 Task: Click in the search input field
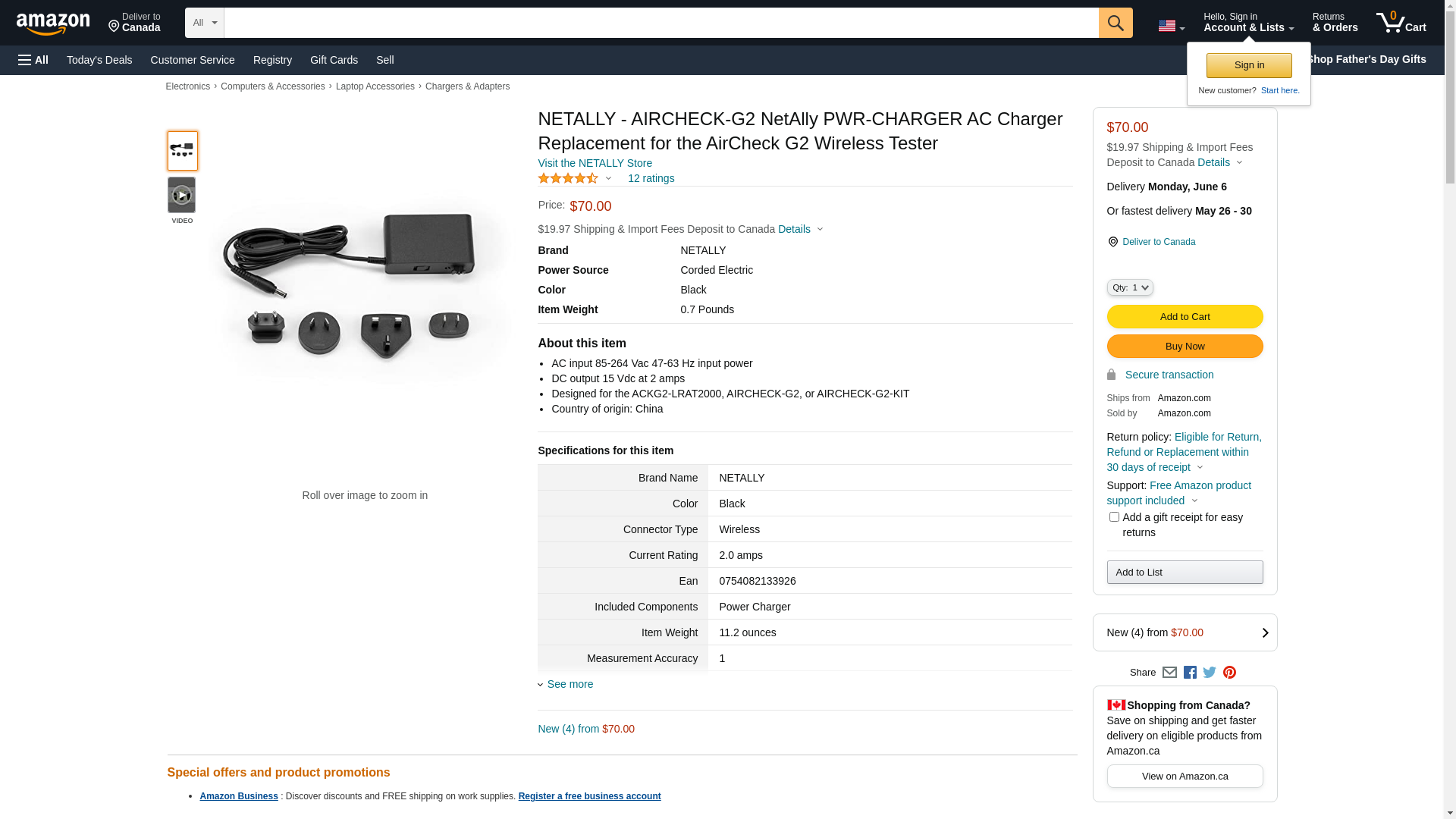tap(661, 23)
